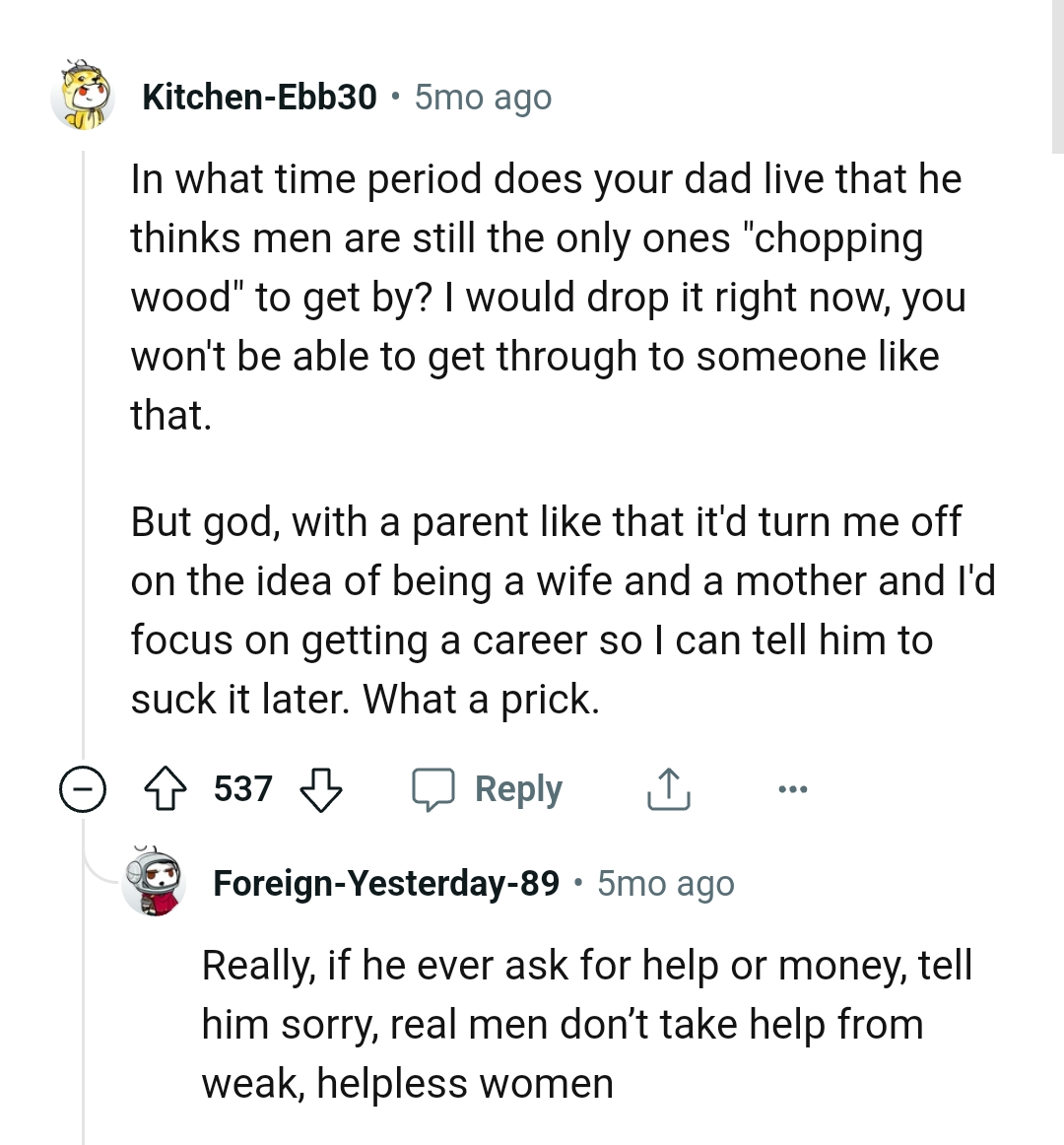Click the 537 vote count
This screenshot has width=1064, height=1145.
(x=243, y=788)
